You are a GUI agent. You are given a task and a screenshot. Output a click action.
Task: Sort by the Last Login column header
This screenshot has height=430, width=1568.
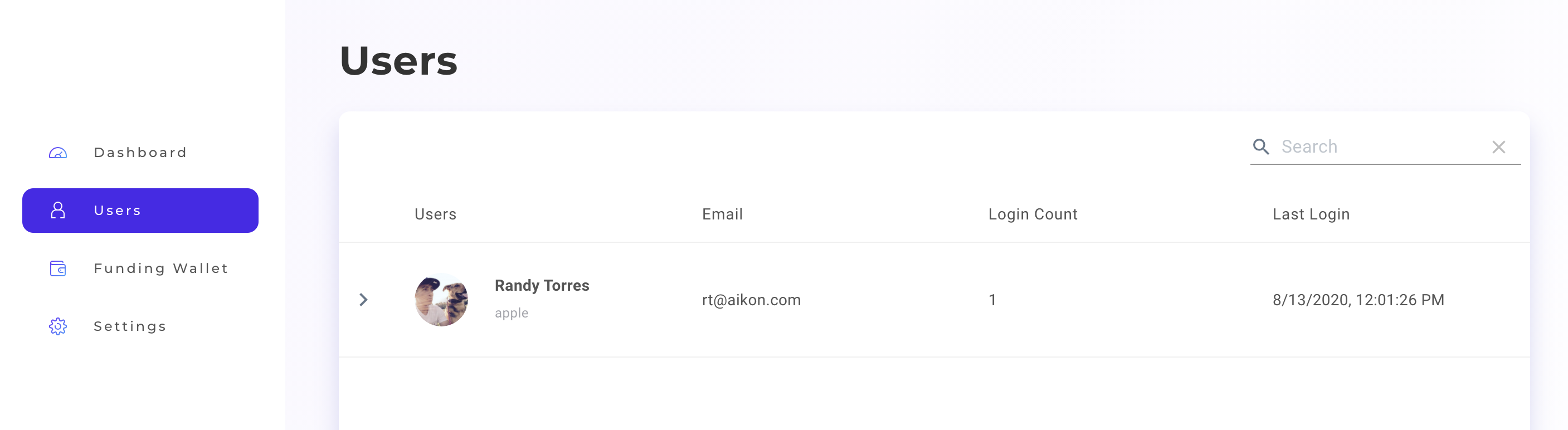[x=1311, y=214]
